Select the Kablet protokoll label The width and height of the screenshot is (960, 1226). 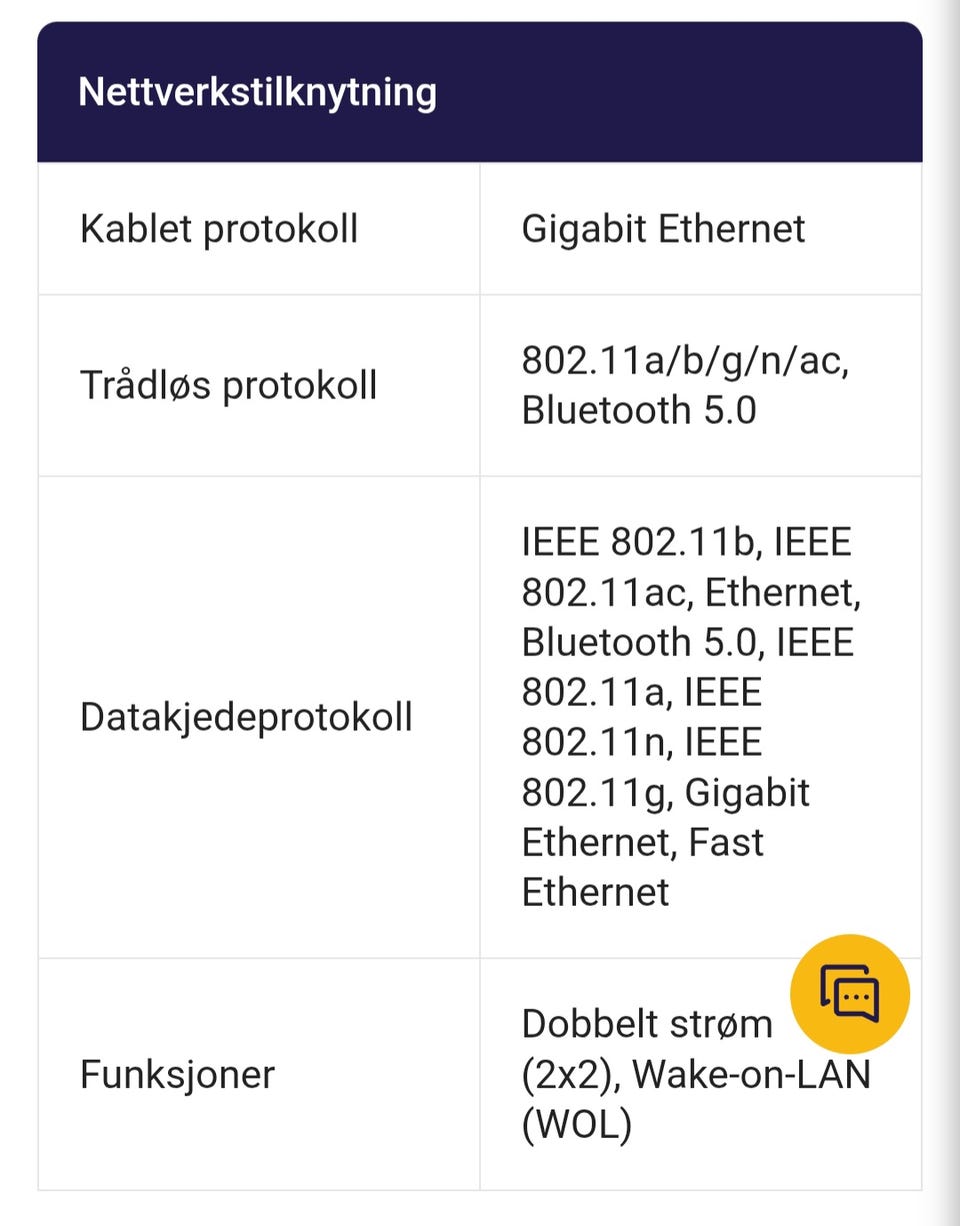click(x=219, y=229)
